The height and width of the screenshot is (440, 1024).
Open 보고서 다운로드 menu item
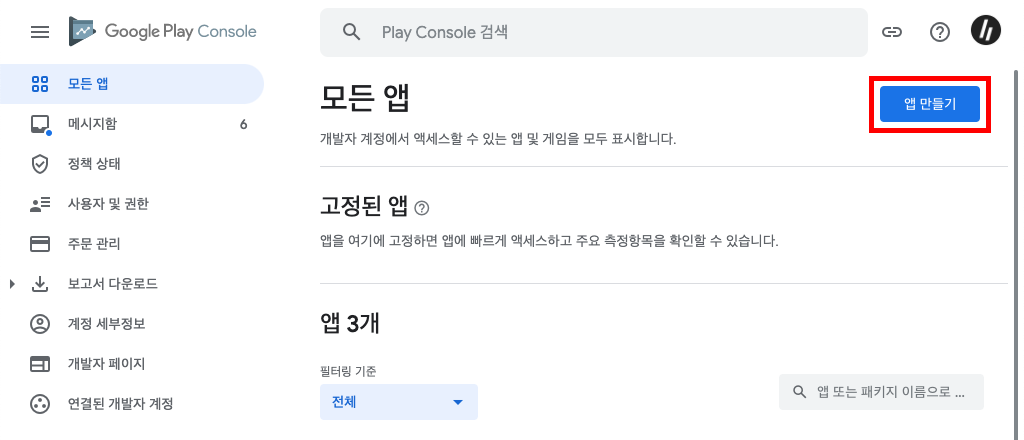(112, 284)
